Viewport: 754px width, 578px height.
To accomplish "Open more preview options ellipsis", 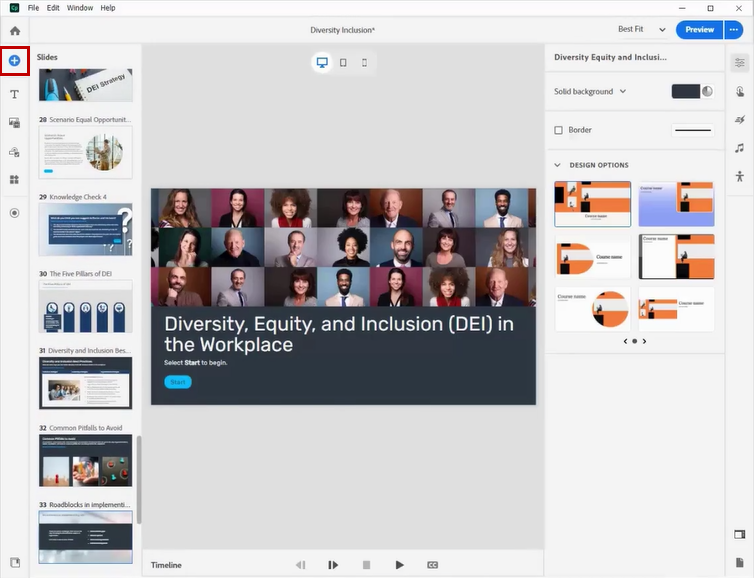I will coord(733,30).
